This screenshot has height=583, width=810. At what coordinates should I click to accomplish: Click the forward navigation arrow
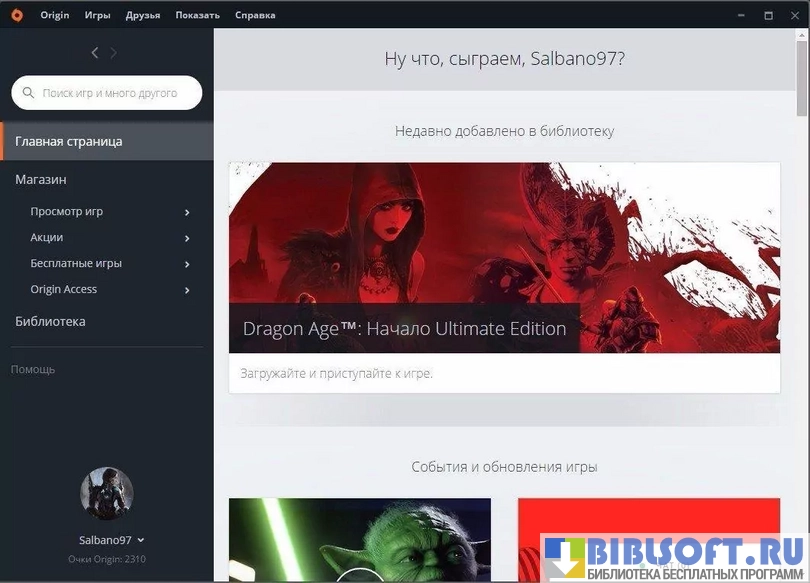click(x=114, y=52)
